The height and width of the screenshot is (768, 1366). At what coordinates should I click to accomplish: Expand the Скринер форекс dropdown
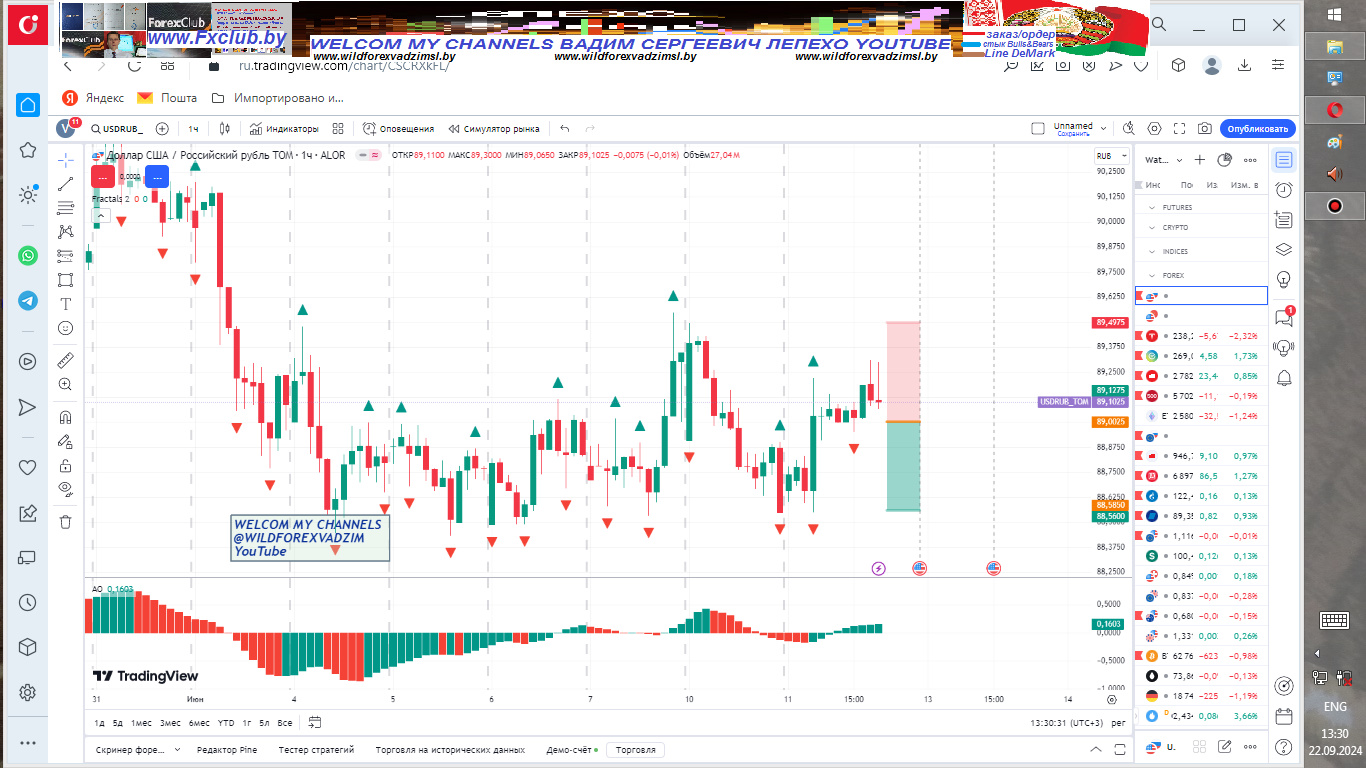click(177, 749)
